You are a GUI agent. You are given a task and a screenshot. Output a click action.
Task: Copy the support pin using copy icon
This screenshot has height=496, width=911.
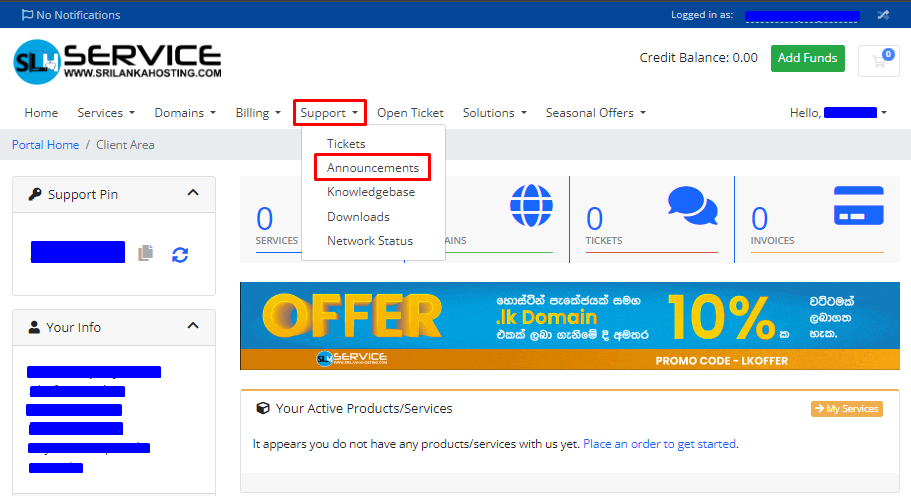tap(146, 253)
